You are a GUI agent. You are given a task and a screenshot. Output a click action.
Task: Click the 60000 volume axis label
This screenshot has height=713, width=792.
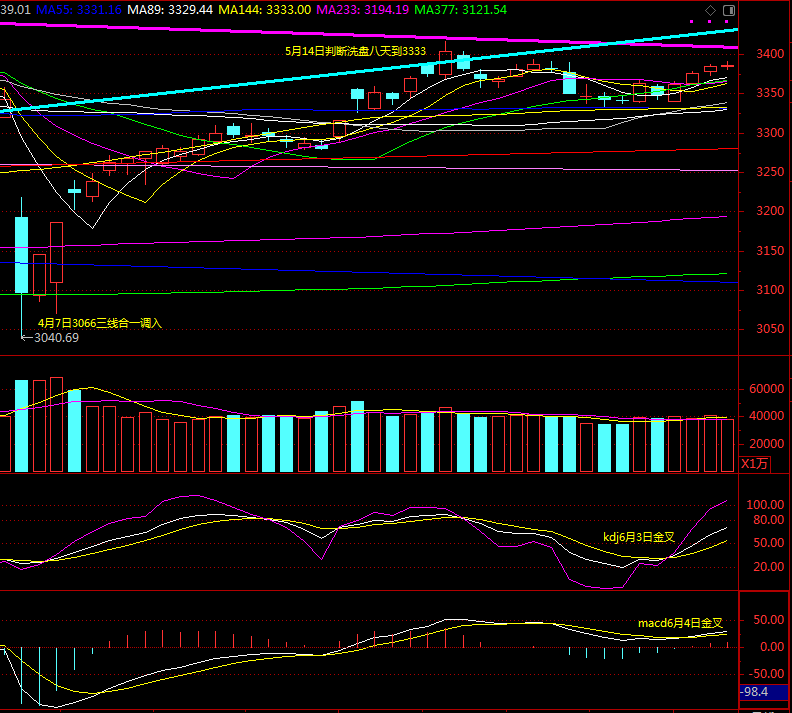pos(767,389)
